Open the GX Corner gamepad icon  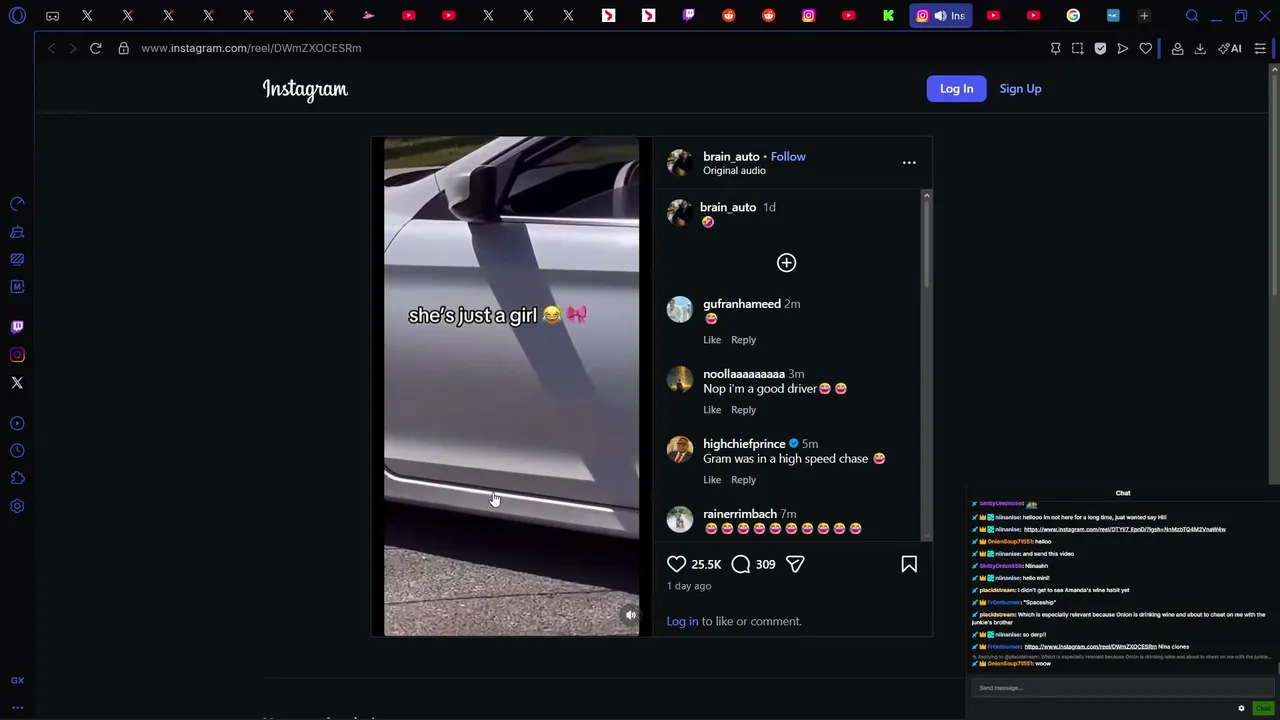coord(52,16)
